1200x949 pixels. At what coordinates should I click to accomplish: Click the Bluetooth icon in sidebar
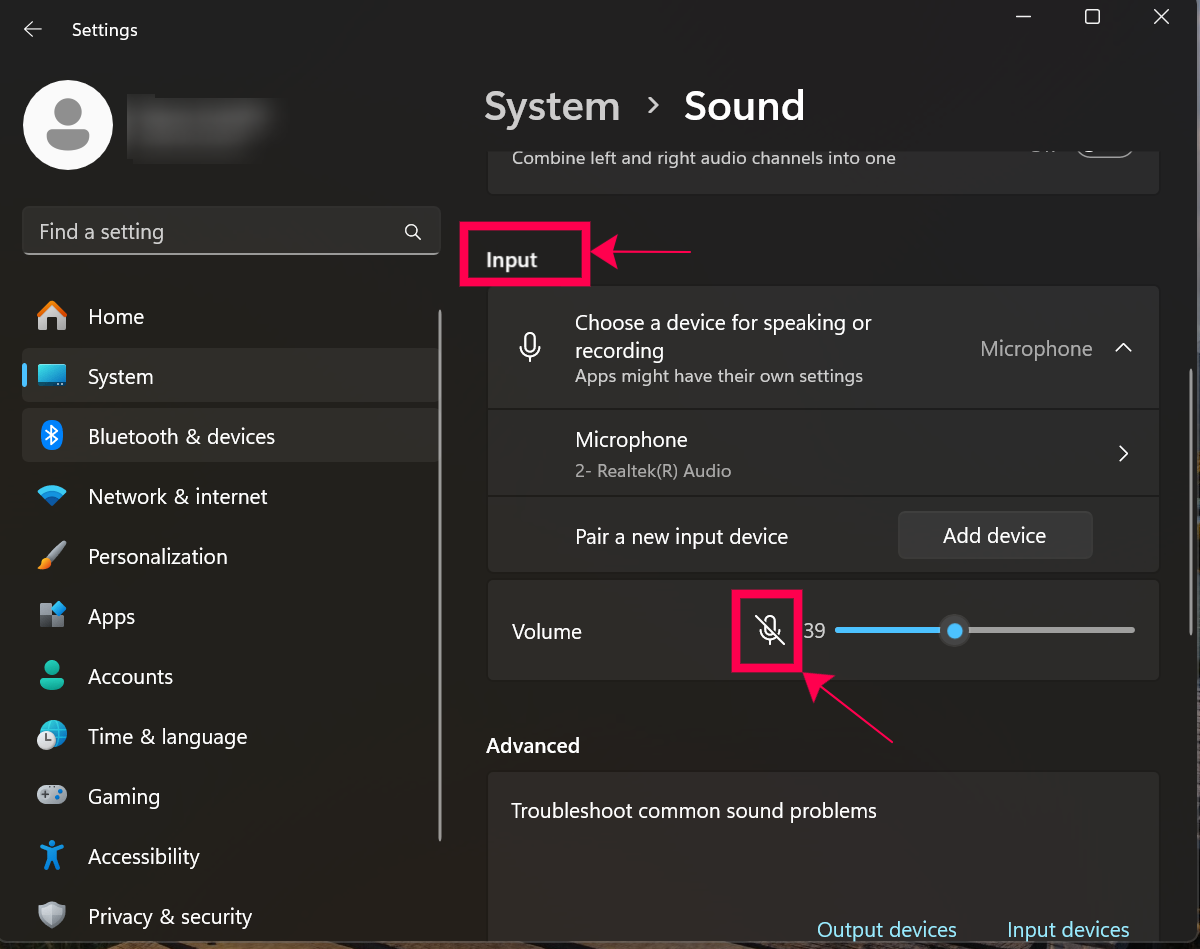click(x=52, y=436)
